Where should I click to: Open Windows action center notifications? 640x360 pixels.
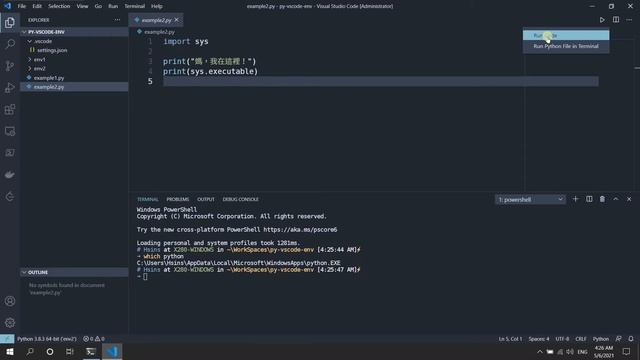[x=627, y=351]
